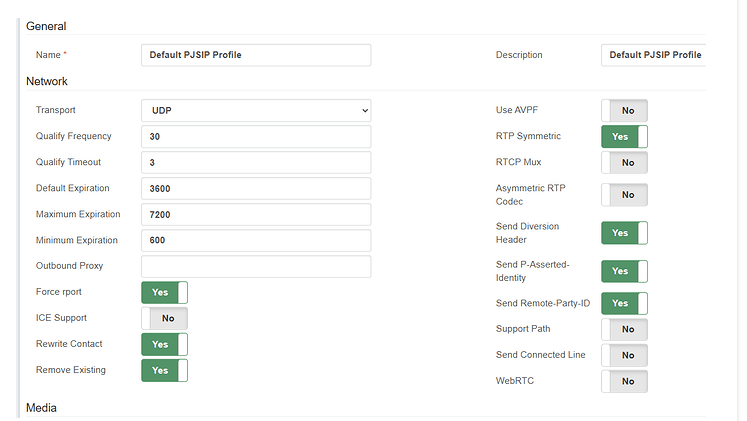Image resolution: width=747 pixels, height=421 pixels.
Task: Enable the RTCP Mux switch
Action: coord(624,162)
